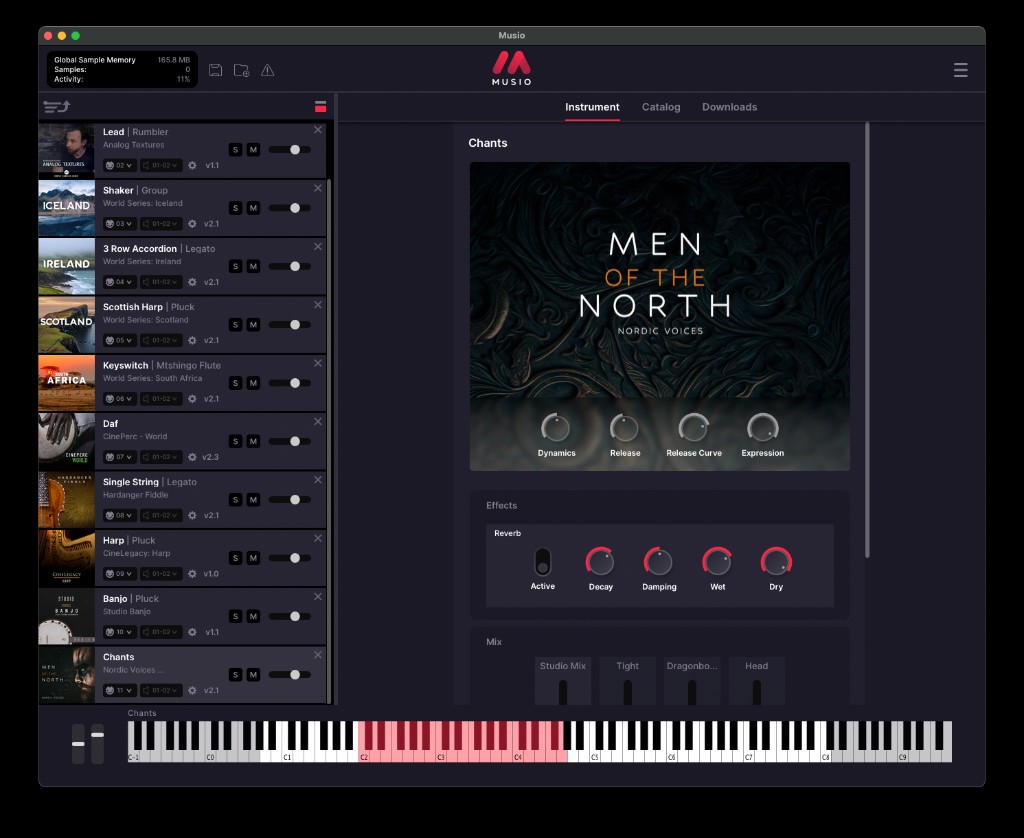Screen dimensions: 1024x838
Task: Adjust the Lead Rumbler volume slider
Action: [x=290, y=150]
